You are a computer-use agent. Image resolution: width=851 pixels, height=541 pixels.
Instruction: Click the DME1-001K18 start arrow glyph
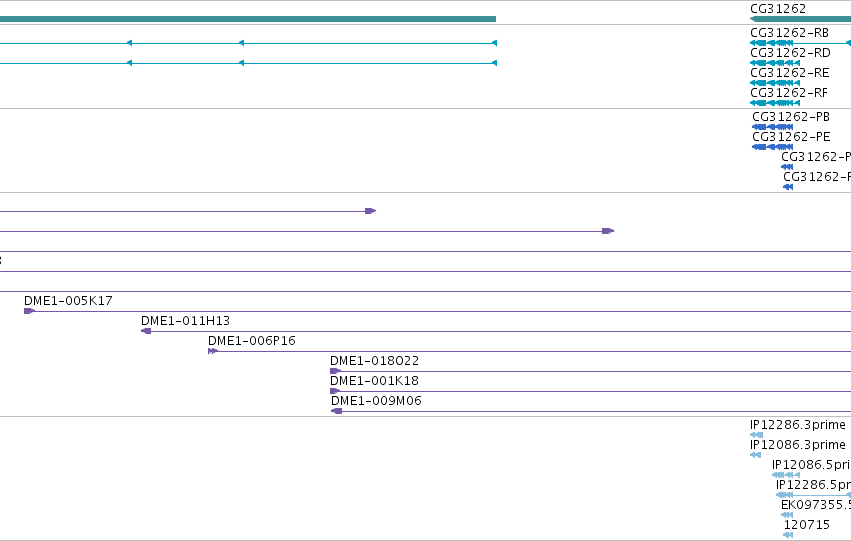click(x=335, y=391)
